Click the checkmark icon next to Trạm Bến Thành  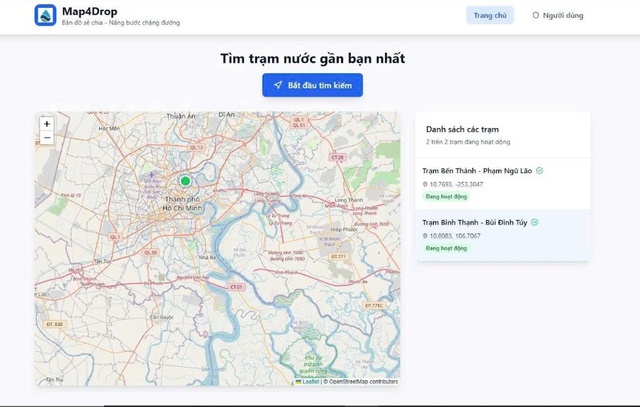(540, 171)
